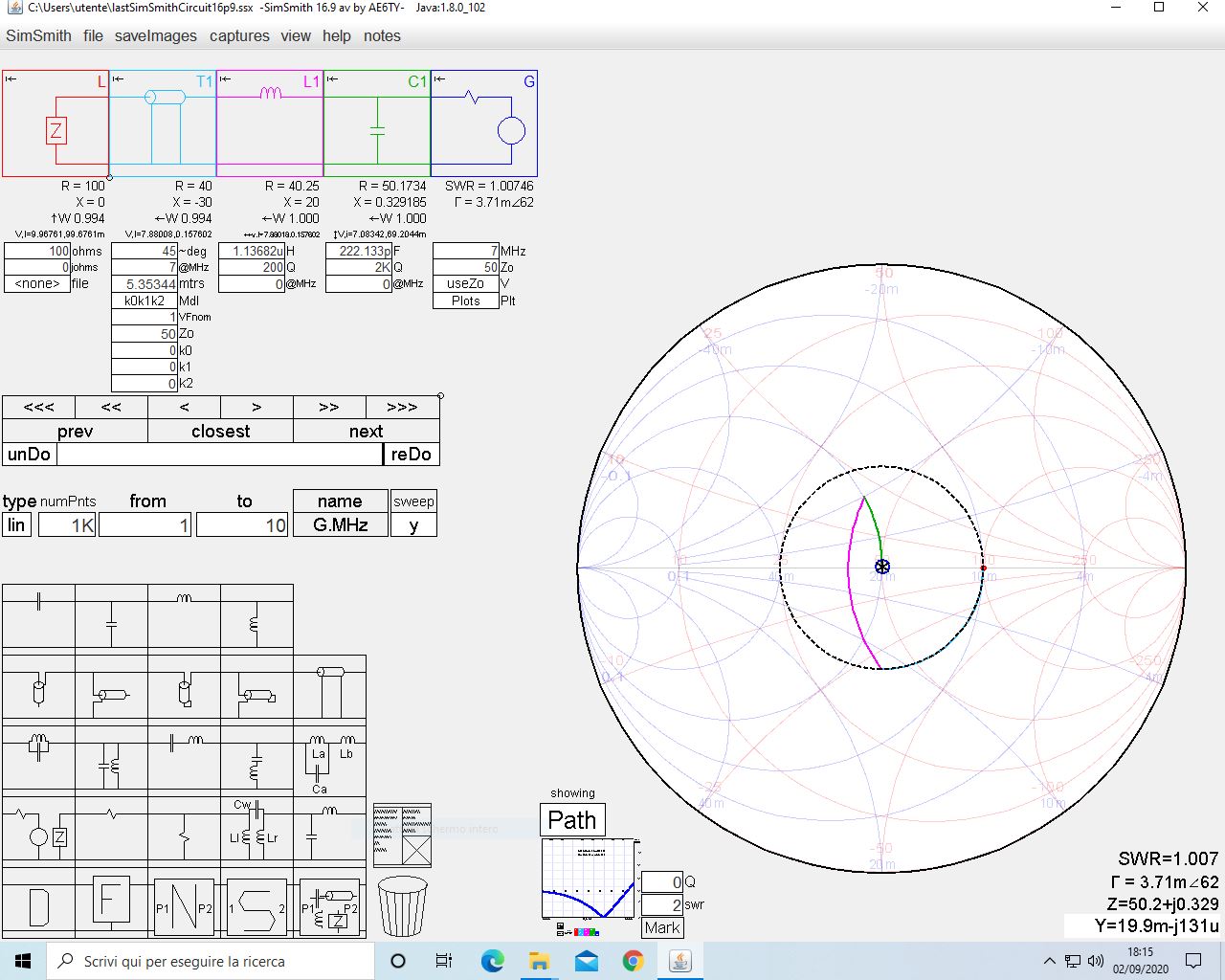1225x980 pixels.
Task: Click the S-parameter 1-2 block component
Action: tap(256, 903)
